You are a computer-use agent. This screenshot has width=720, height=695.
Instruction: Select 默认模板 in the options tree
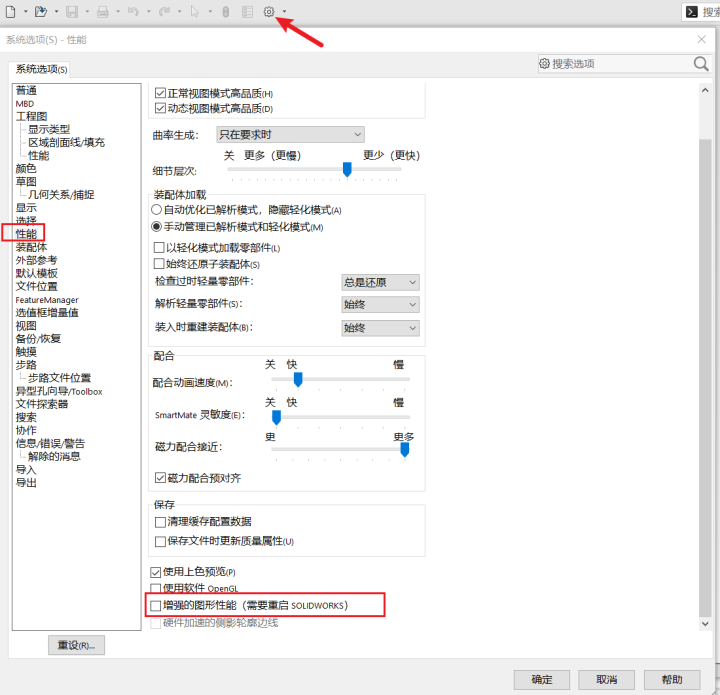[36, 273]
